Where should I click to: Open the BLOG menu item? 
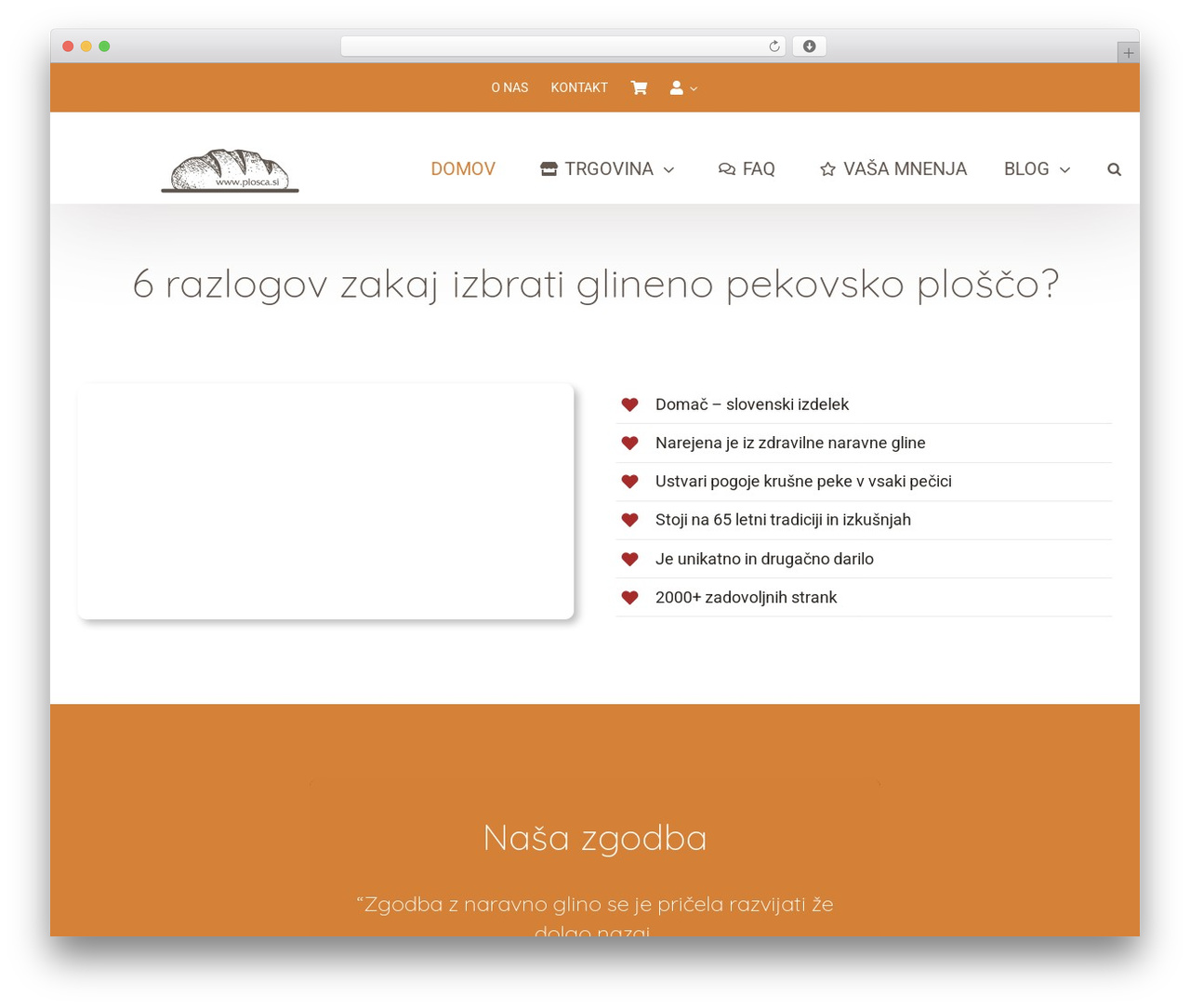click(1026, 169)
